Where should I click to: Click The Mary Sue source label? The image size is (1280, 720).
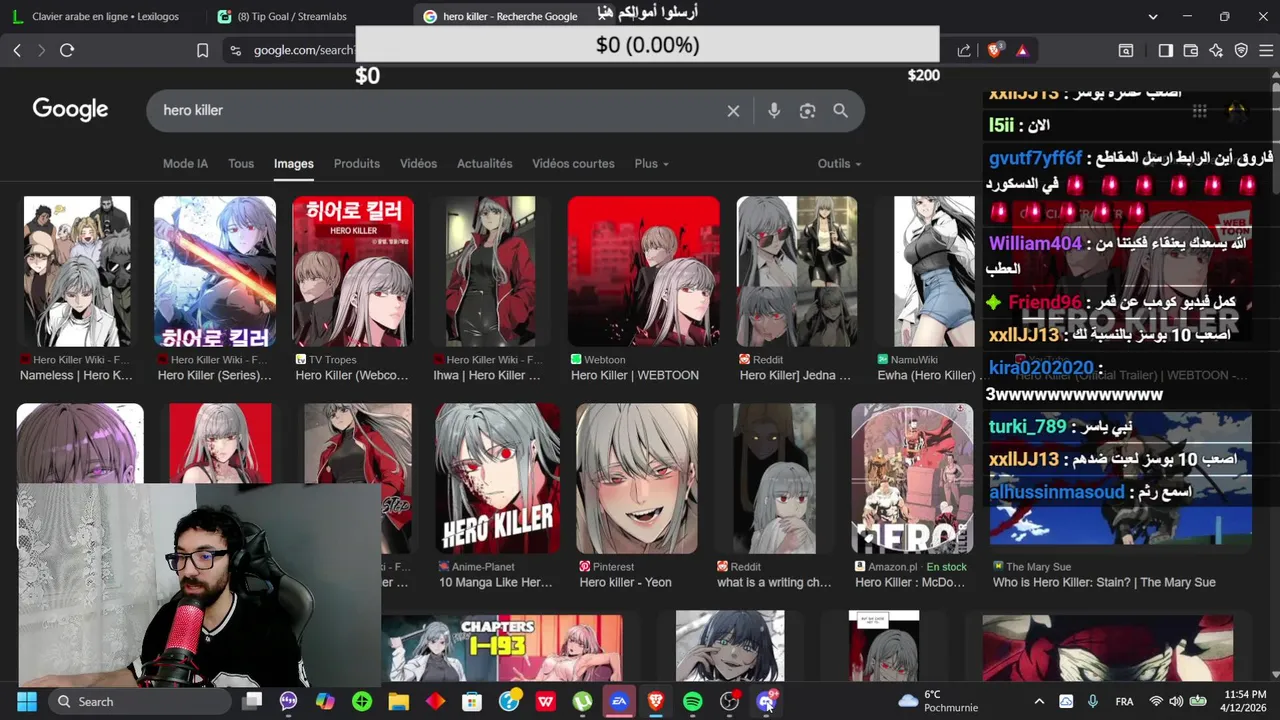1038,566
